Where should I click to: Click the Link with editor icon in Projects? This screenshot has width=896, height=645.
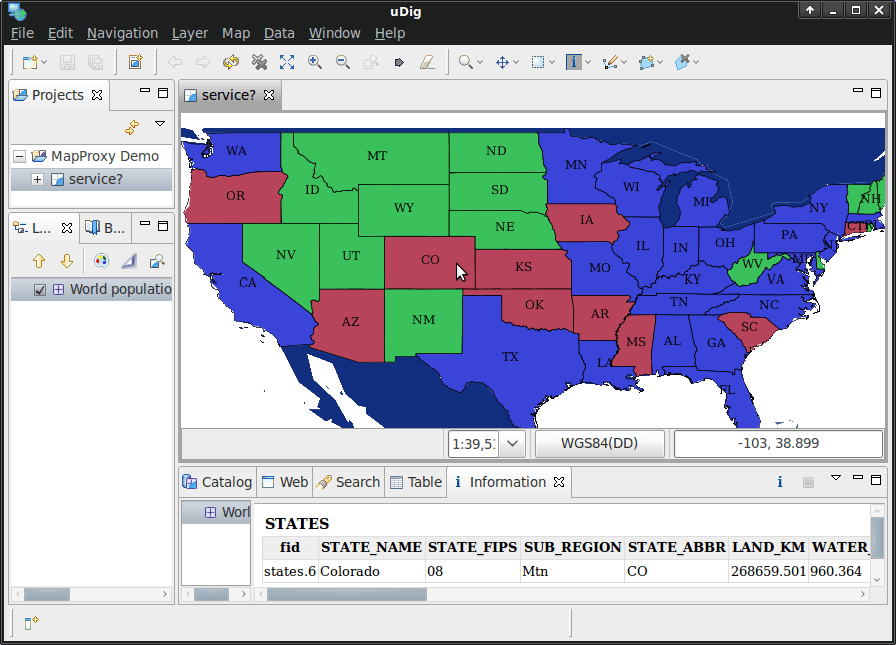(133, 127)
